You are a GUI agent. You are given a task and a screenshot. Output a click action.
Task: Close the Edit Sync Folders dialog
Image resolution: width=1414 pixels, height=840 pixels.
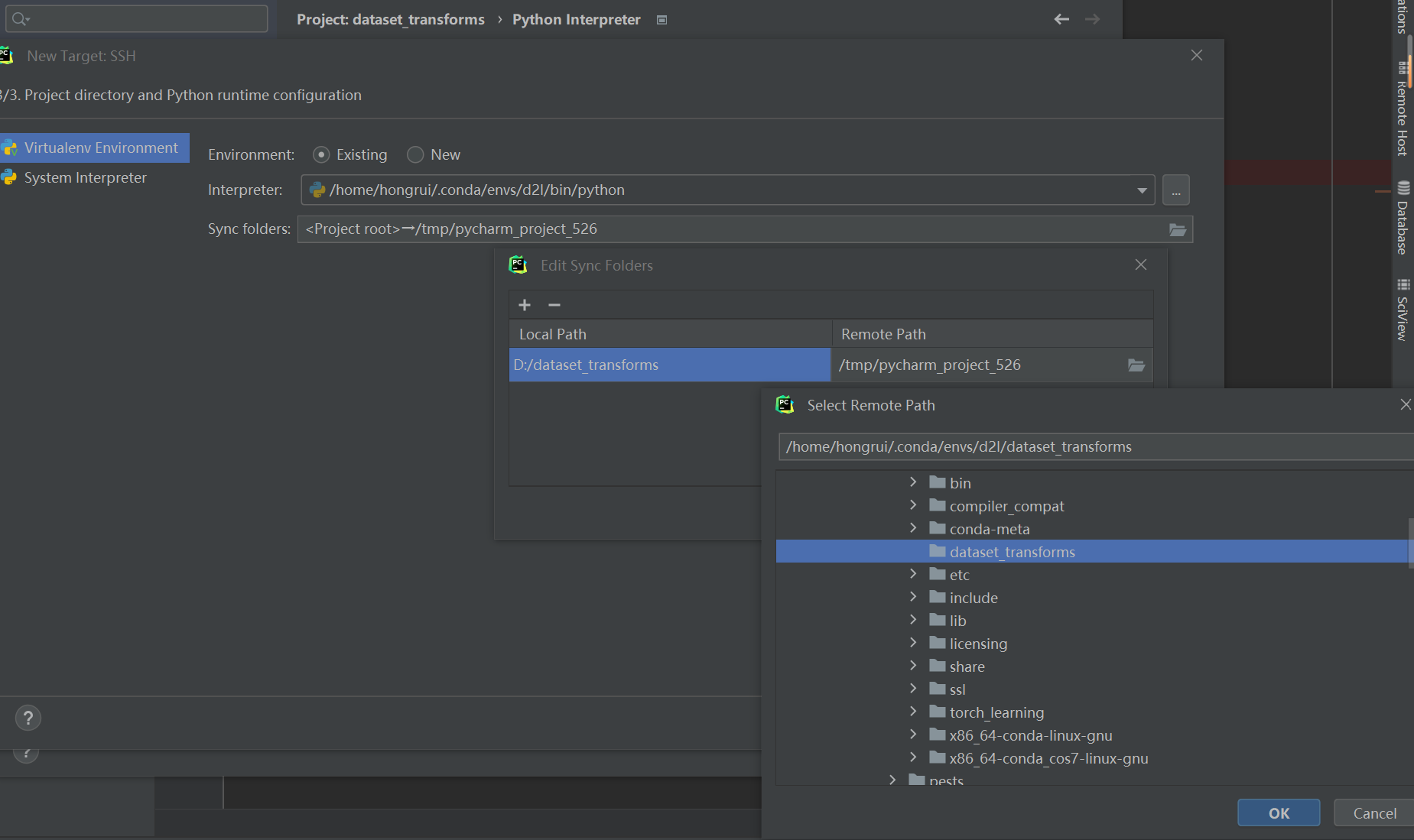pyautogui.click(x=1141, y=264)
